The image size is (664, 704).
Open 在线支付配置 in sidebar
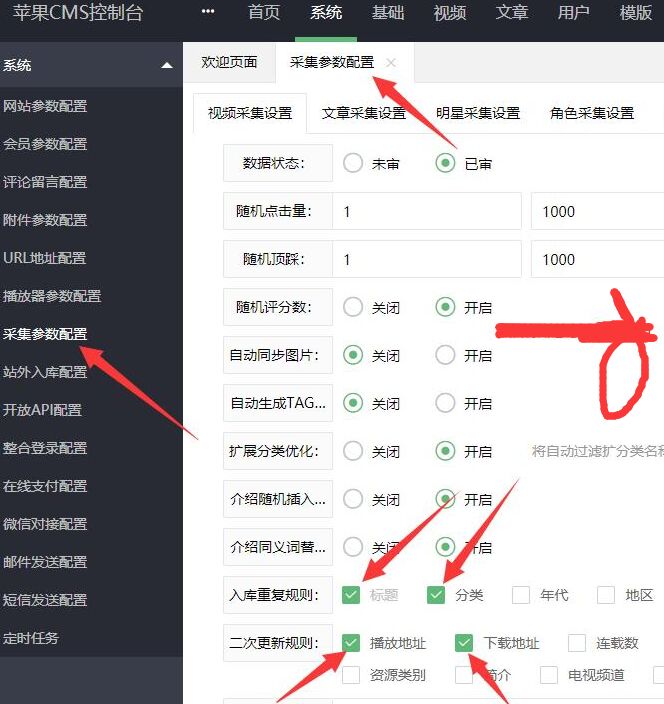click(x=45, y=486)
